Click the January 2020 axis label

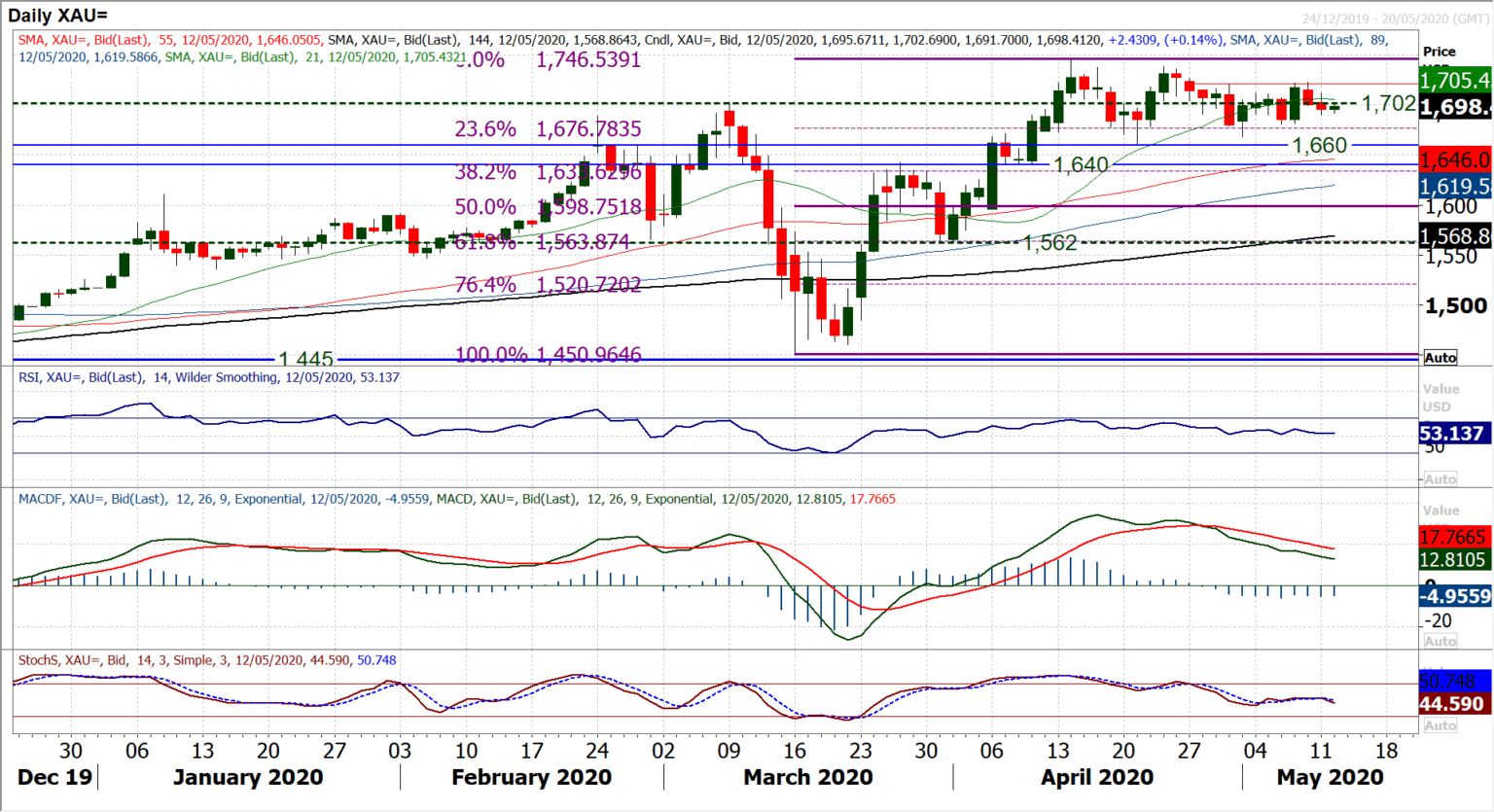247,777
